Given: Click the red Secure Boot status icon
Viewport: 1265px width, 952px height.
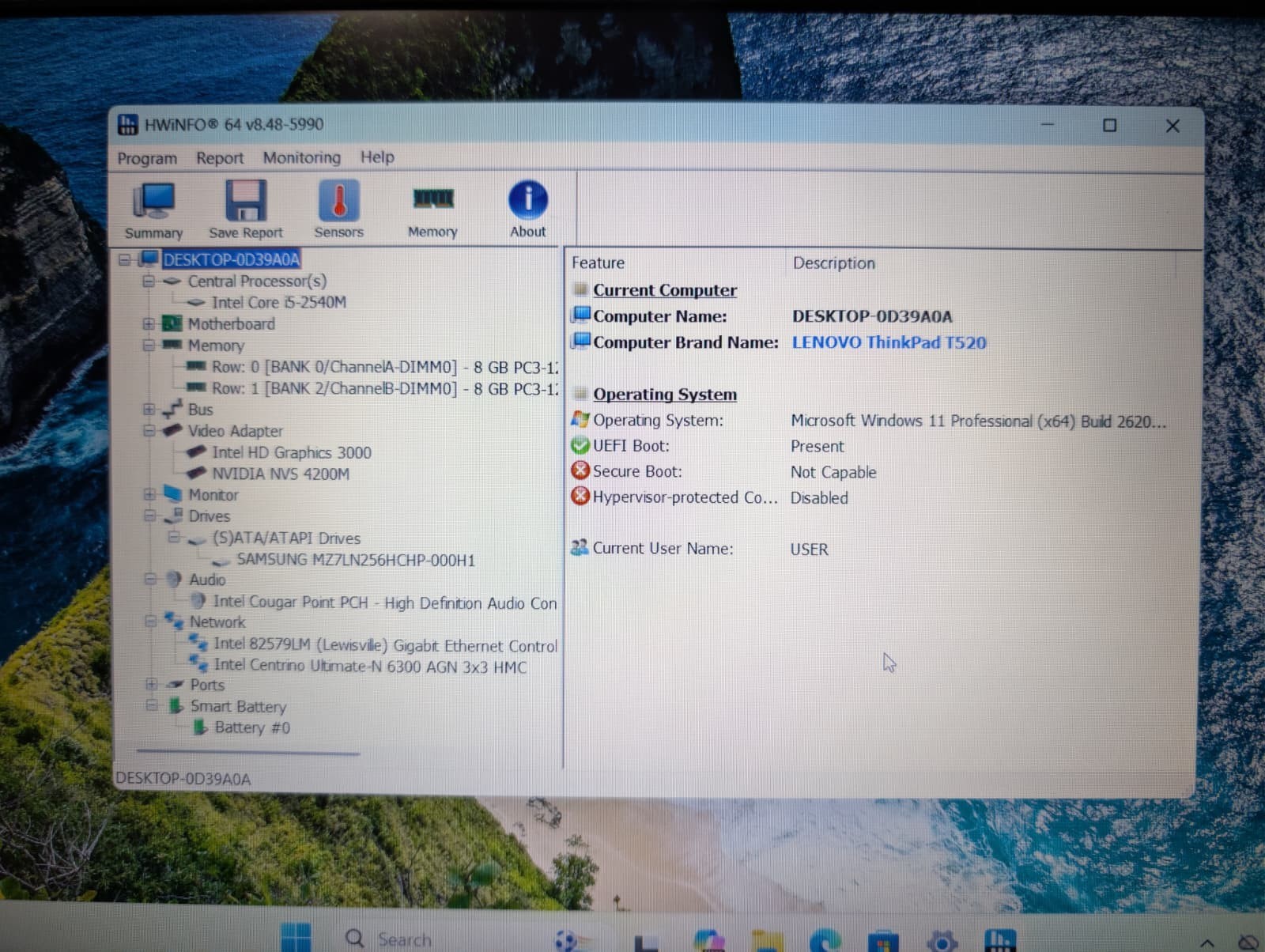Looking at the screenshot, I should pyautogui.click(x=580, y=470).
